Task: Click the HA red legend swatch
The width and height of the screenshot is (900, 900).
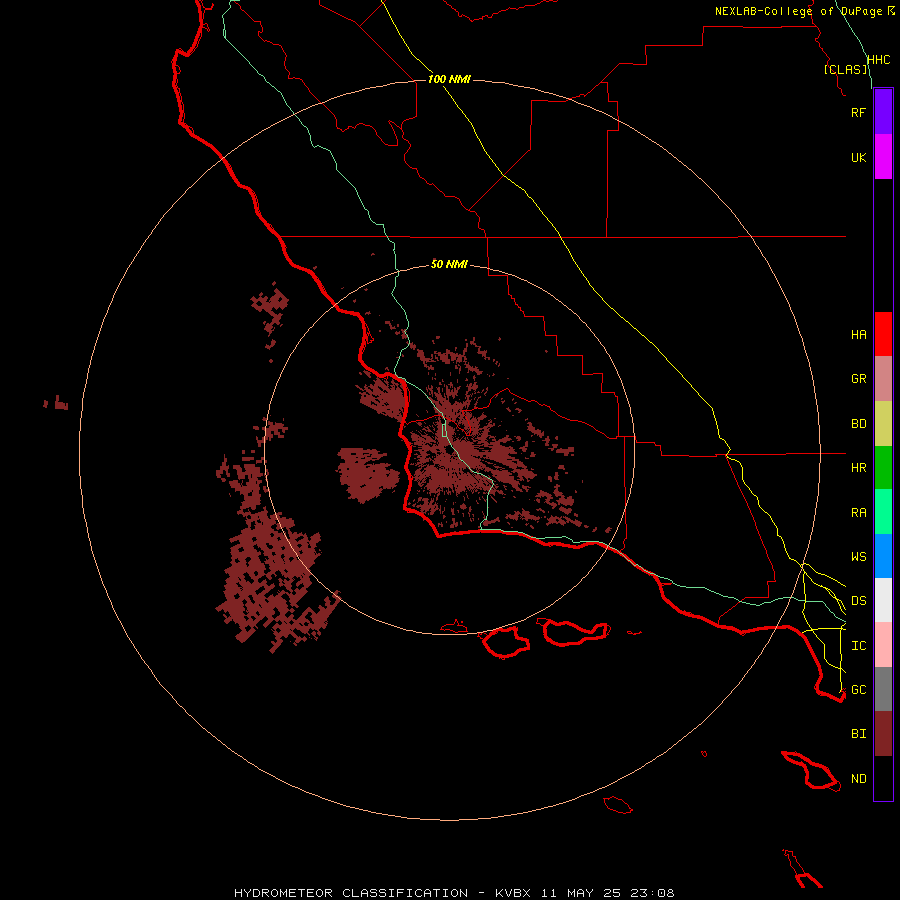Action: [x=883, y=334]
